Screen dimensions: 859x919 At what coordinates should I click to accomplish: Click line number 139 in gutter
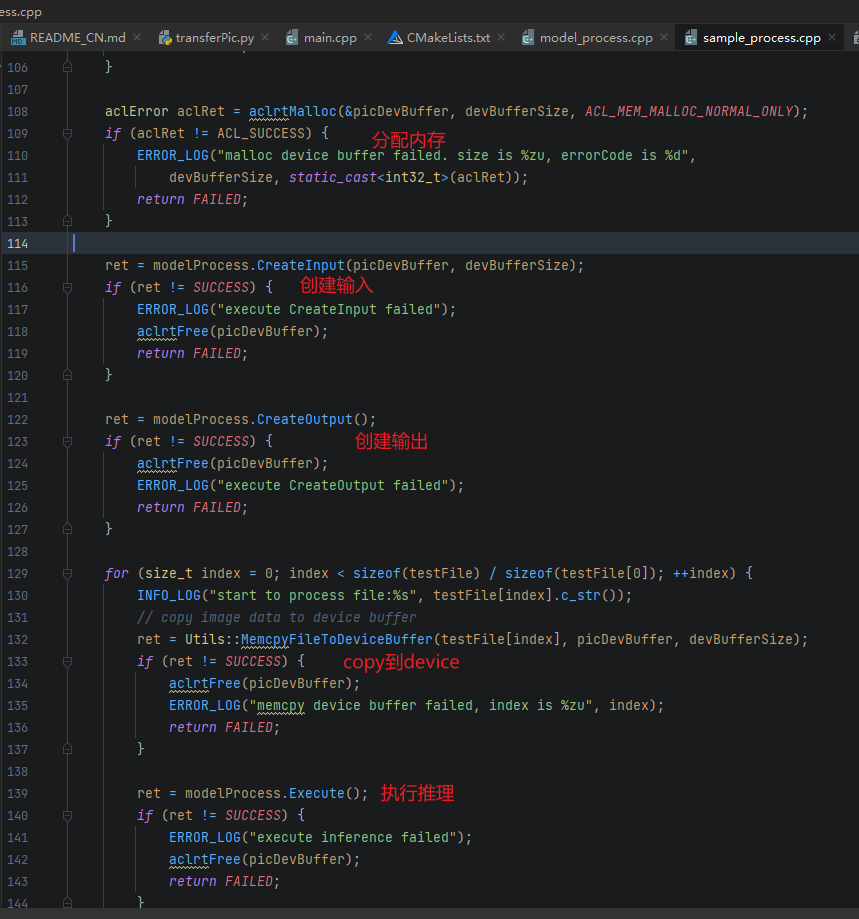click(x=18, y=794)
